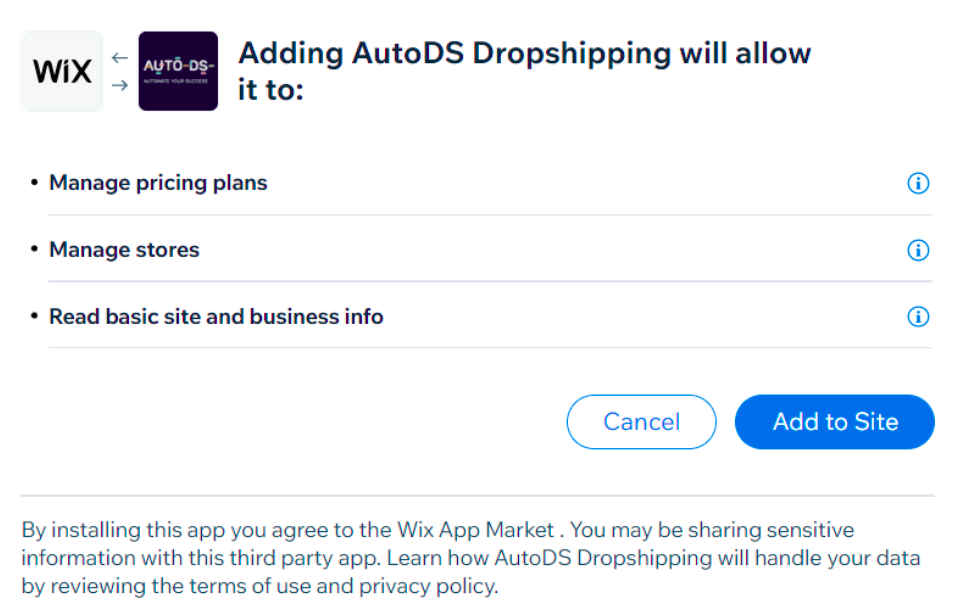Select the Manage stores permission text

click(125, 250)
